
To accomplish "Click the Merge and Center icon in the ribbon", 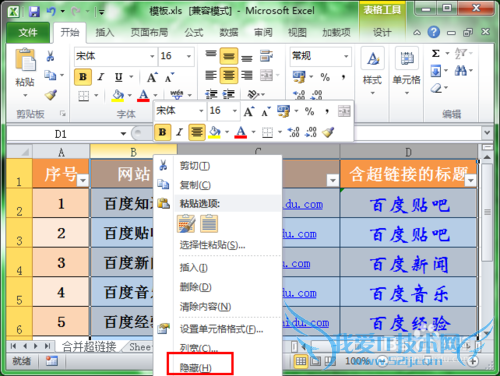I will coord(266,75).
